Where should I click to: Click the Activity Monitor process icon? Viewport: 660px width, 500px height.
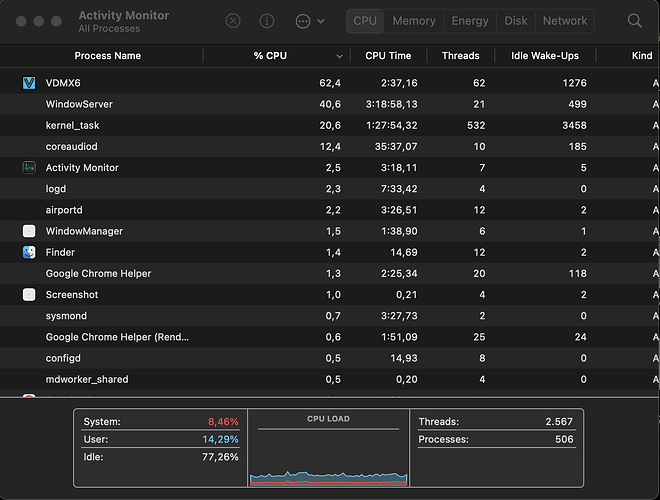[x=29, y=168]
